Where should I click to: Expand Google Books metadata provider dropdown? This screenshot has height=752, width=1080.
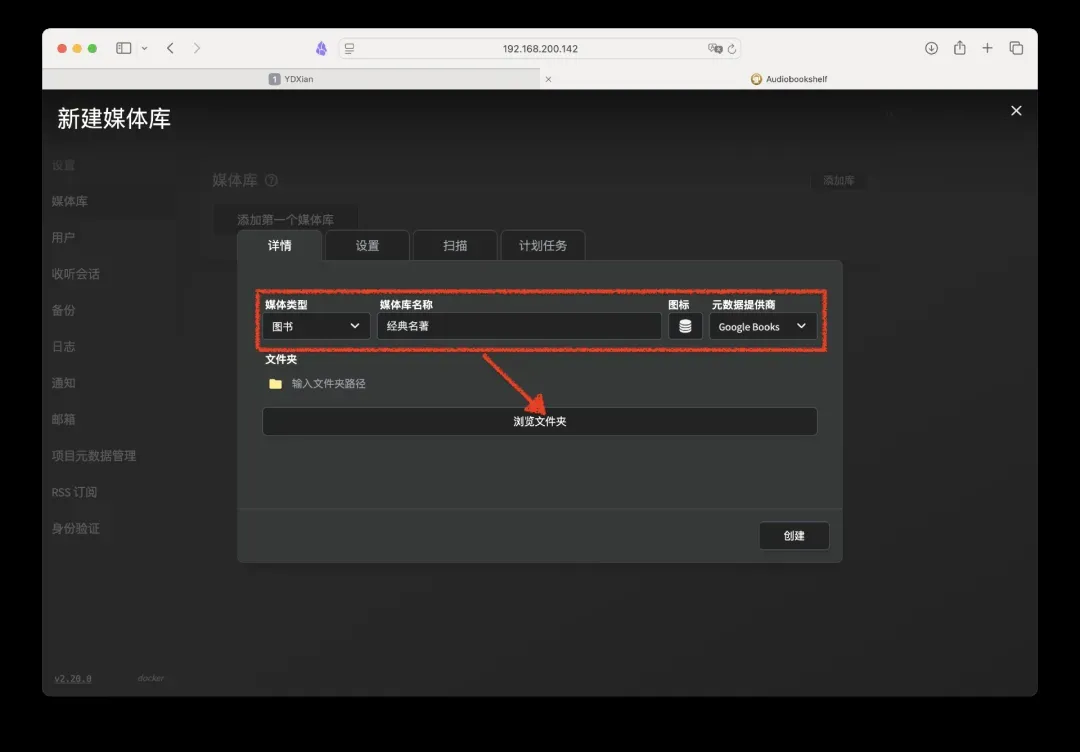point(763,326)
